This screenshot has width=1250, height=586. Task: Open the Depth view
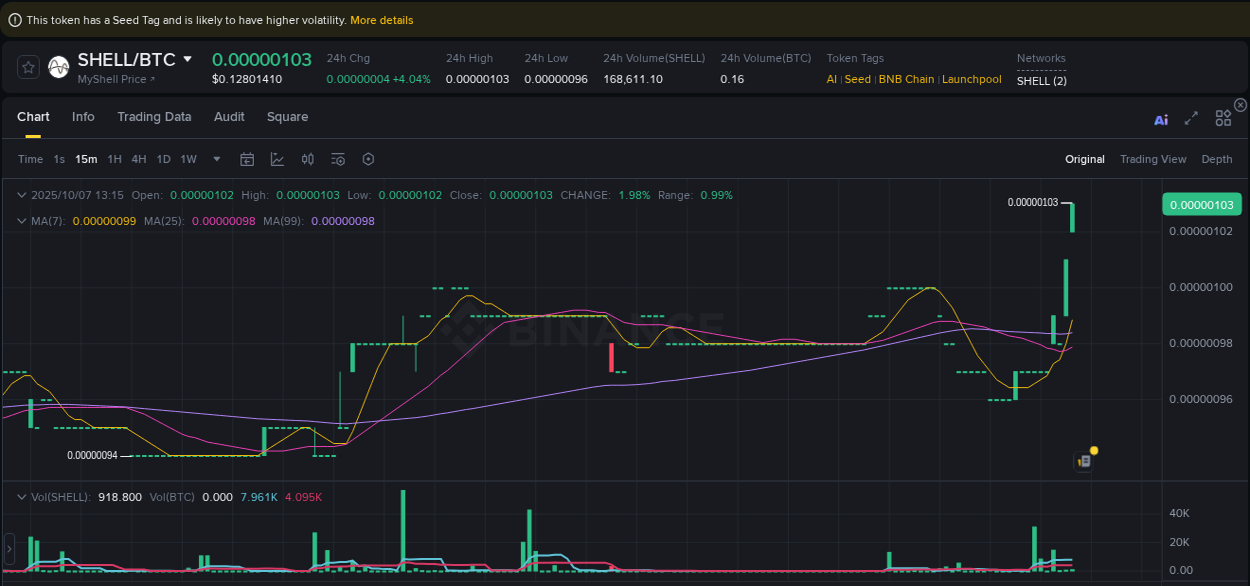click(1216, 159)
